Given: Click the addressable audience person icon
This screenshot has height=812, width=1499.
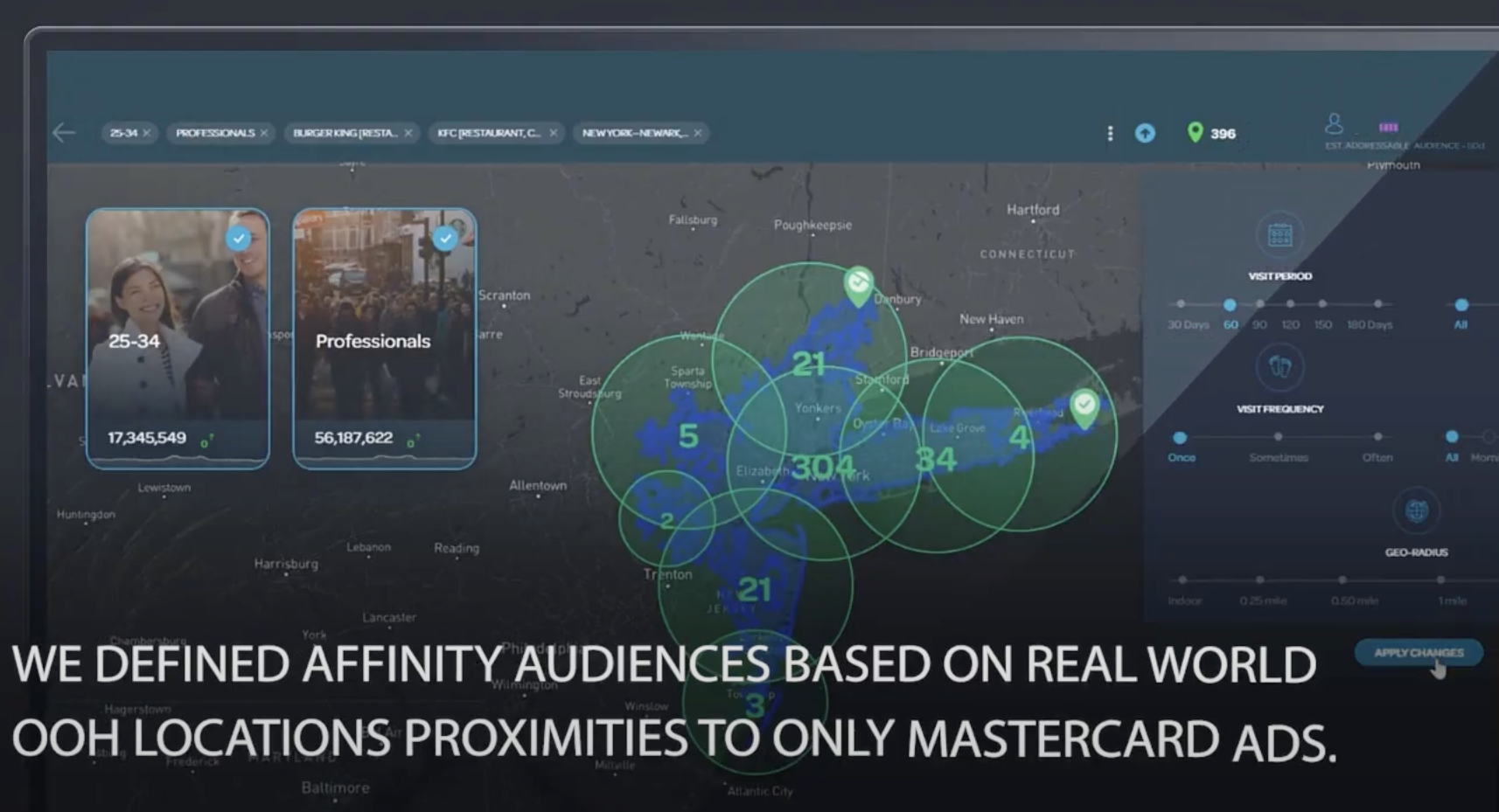Looking at the screenshot, I should point(1333,123).
